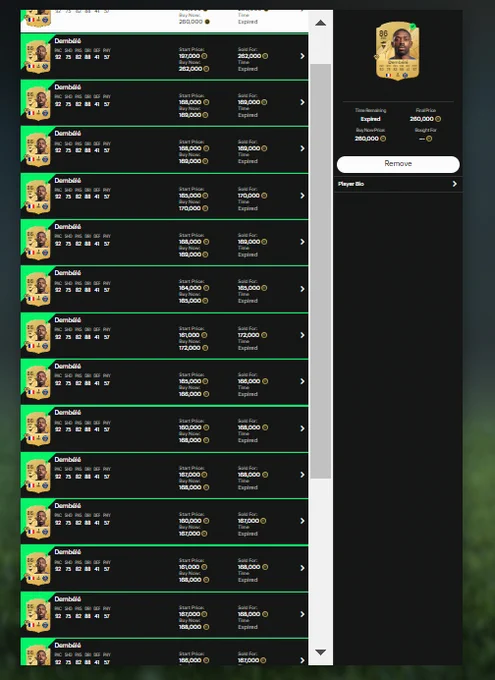Screen dimensions: 495x680
Task: Click the Sold For 170,000 value
Action: (x=249, y=196)
